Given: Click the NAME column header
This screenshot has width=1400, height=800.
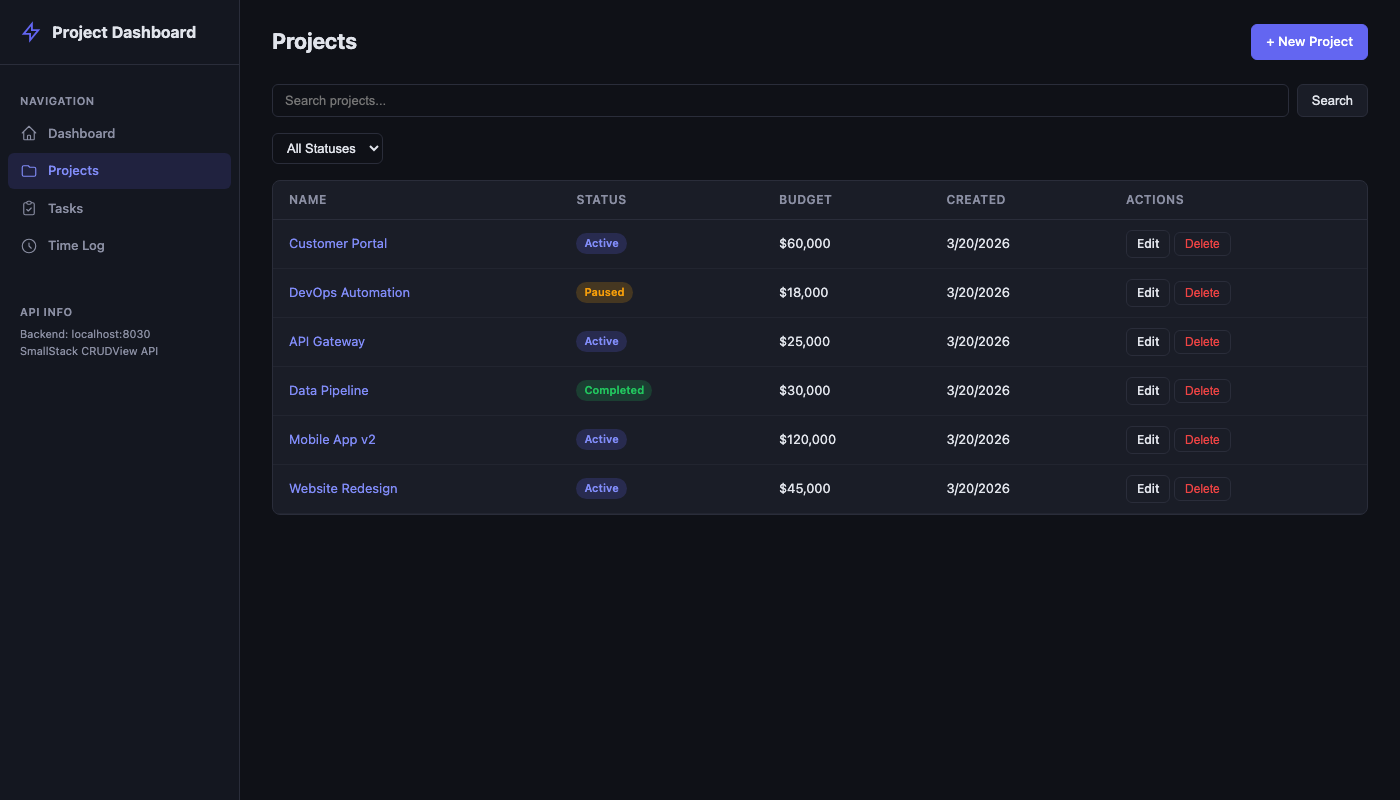Looking at the screenshot, I should tap(307, 200).
